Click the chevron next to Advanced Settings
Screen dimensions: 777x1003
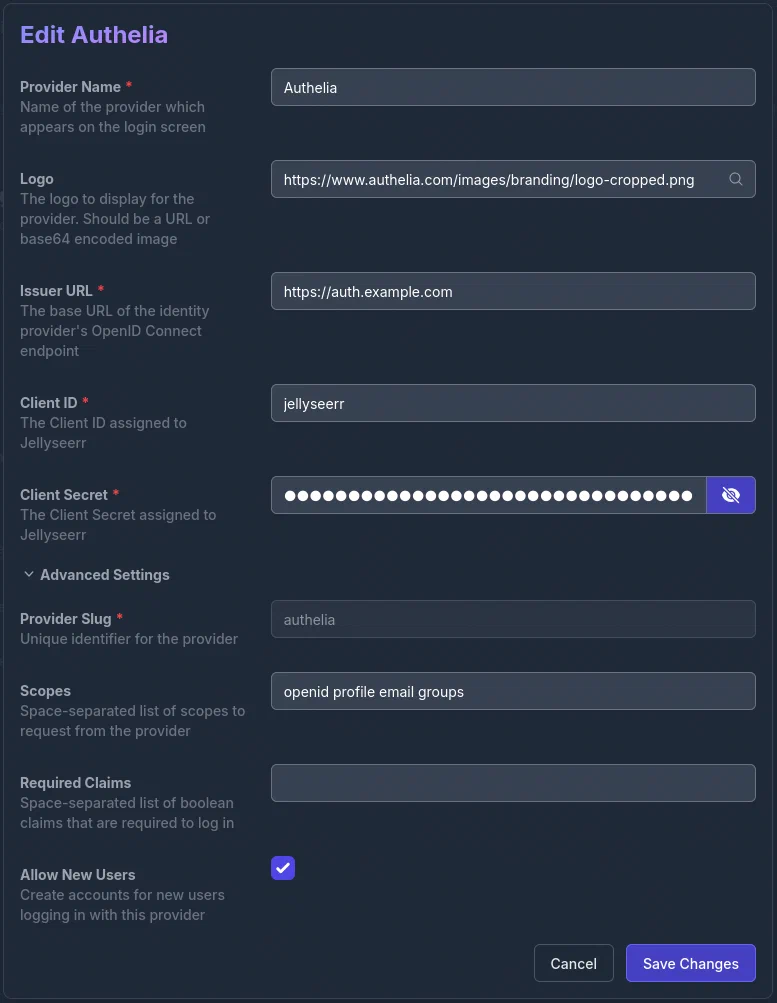(28, 574)
